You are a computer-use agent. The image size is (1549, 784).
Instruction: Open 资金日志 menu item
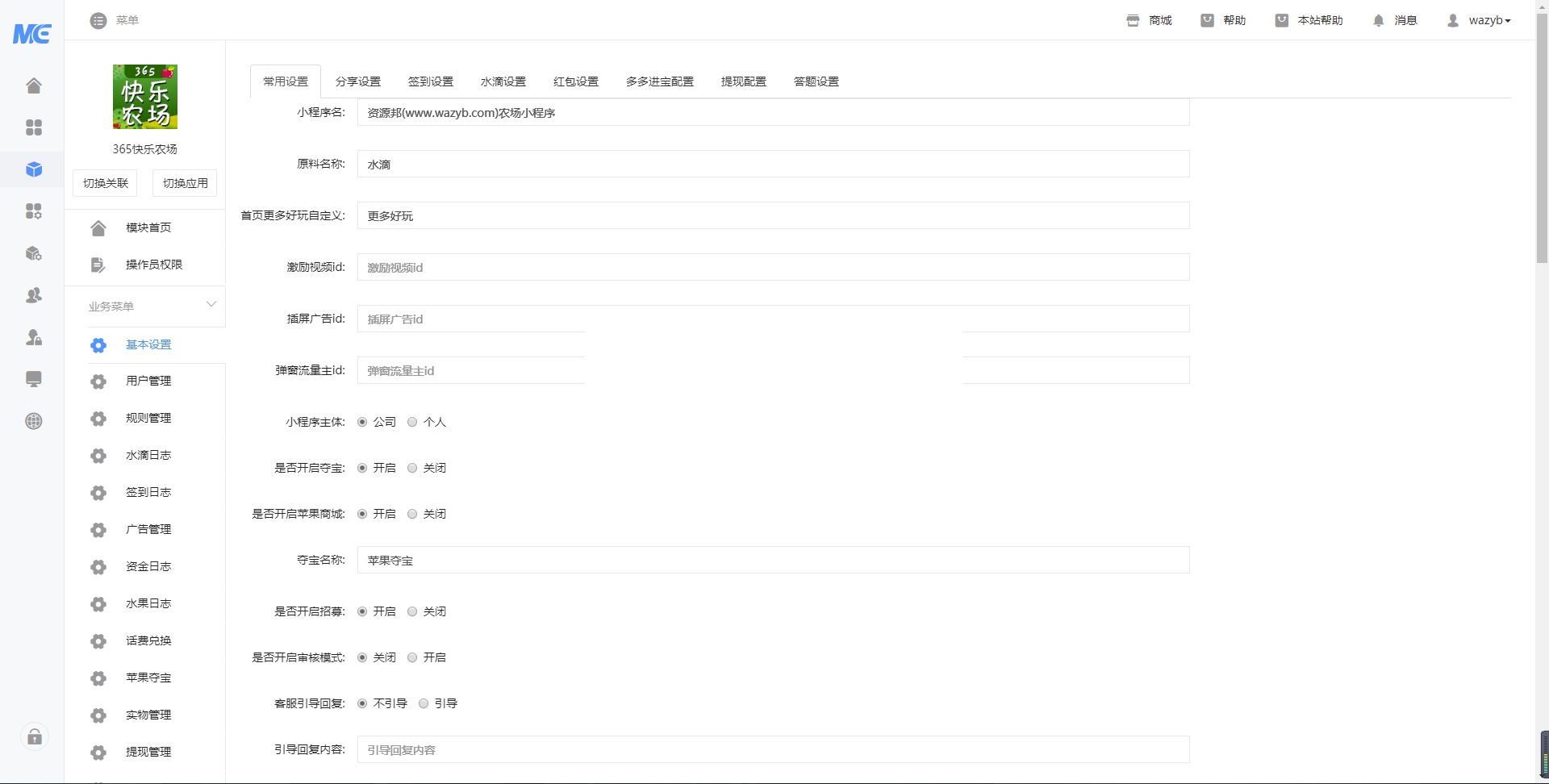tap(148, 566)
